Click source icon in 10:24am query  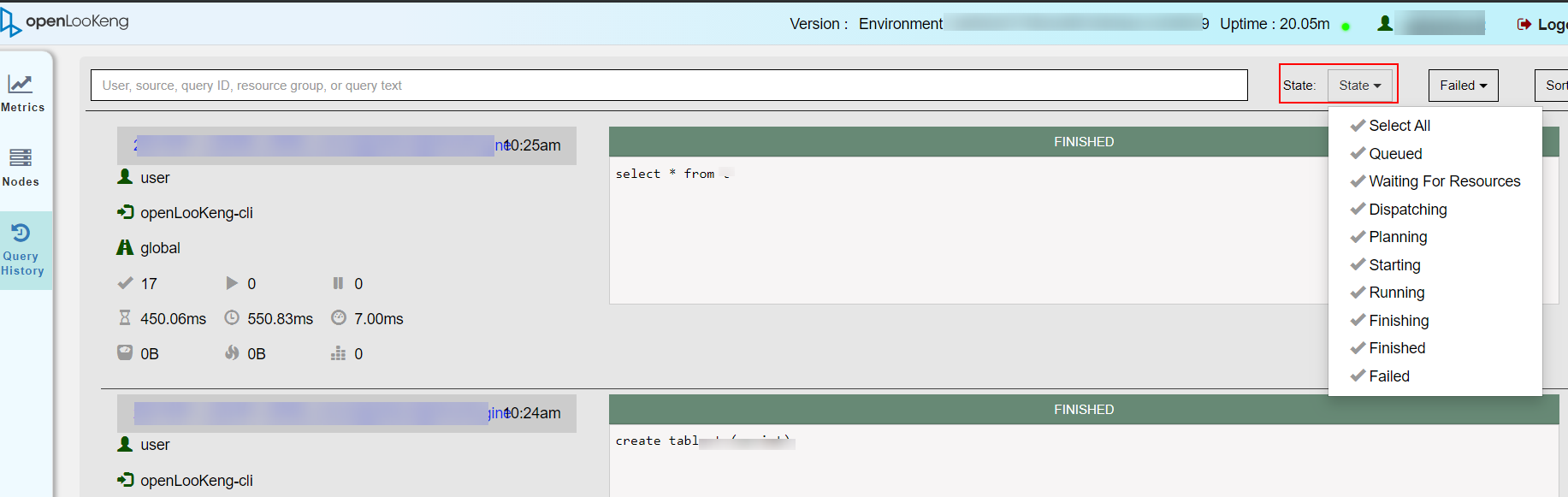point(125,480)
